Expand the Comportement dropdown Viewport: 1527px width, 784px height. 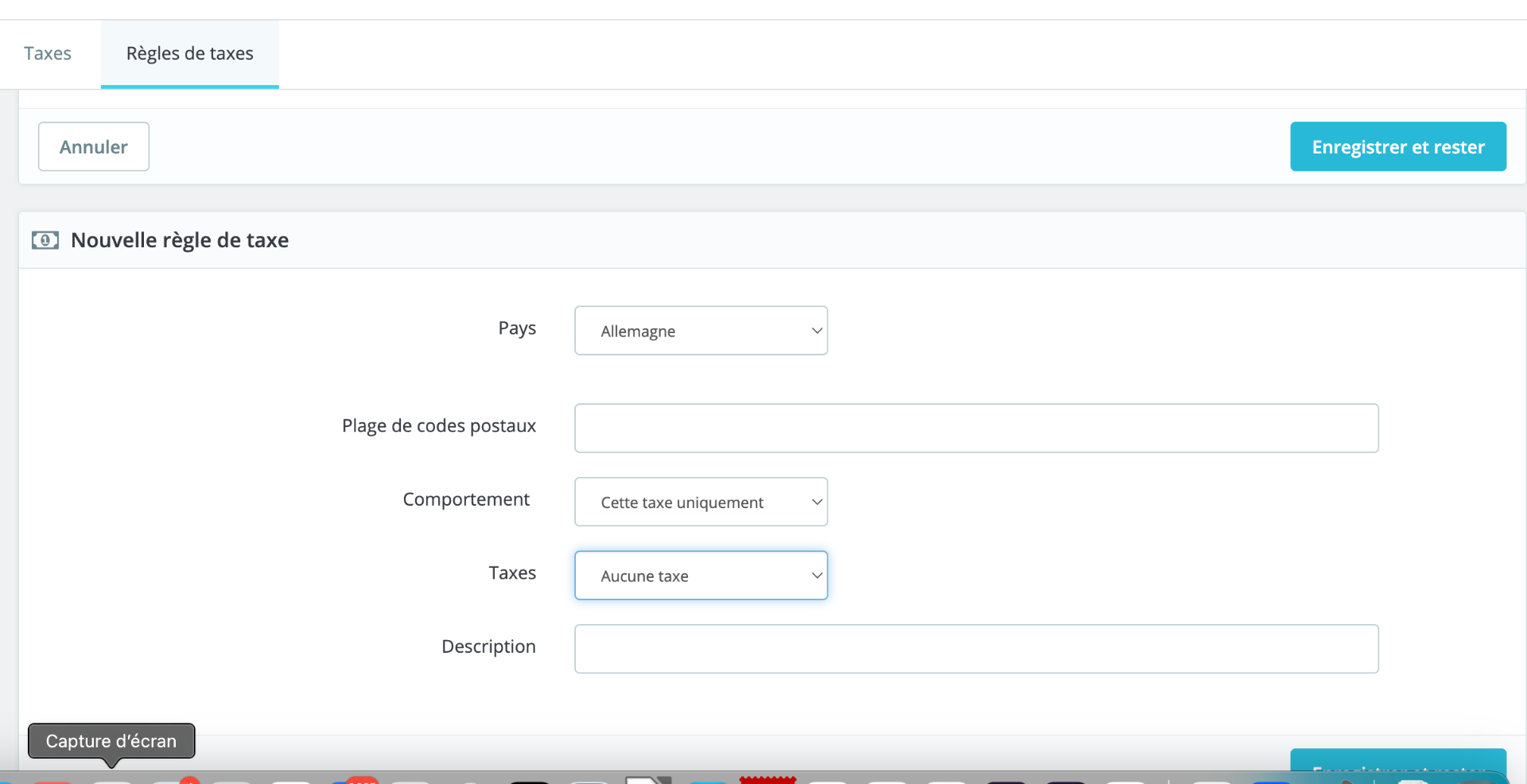(701, 502)
